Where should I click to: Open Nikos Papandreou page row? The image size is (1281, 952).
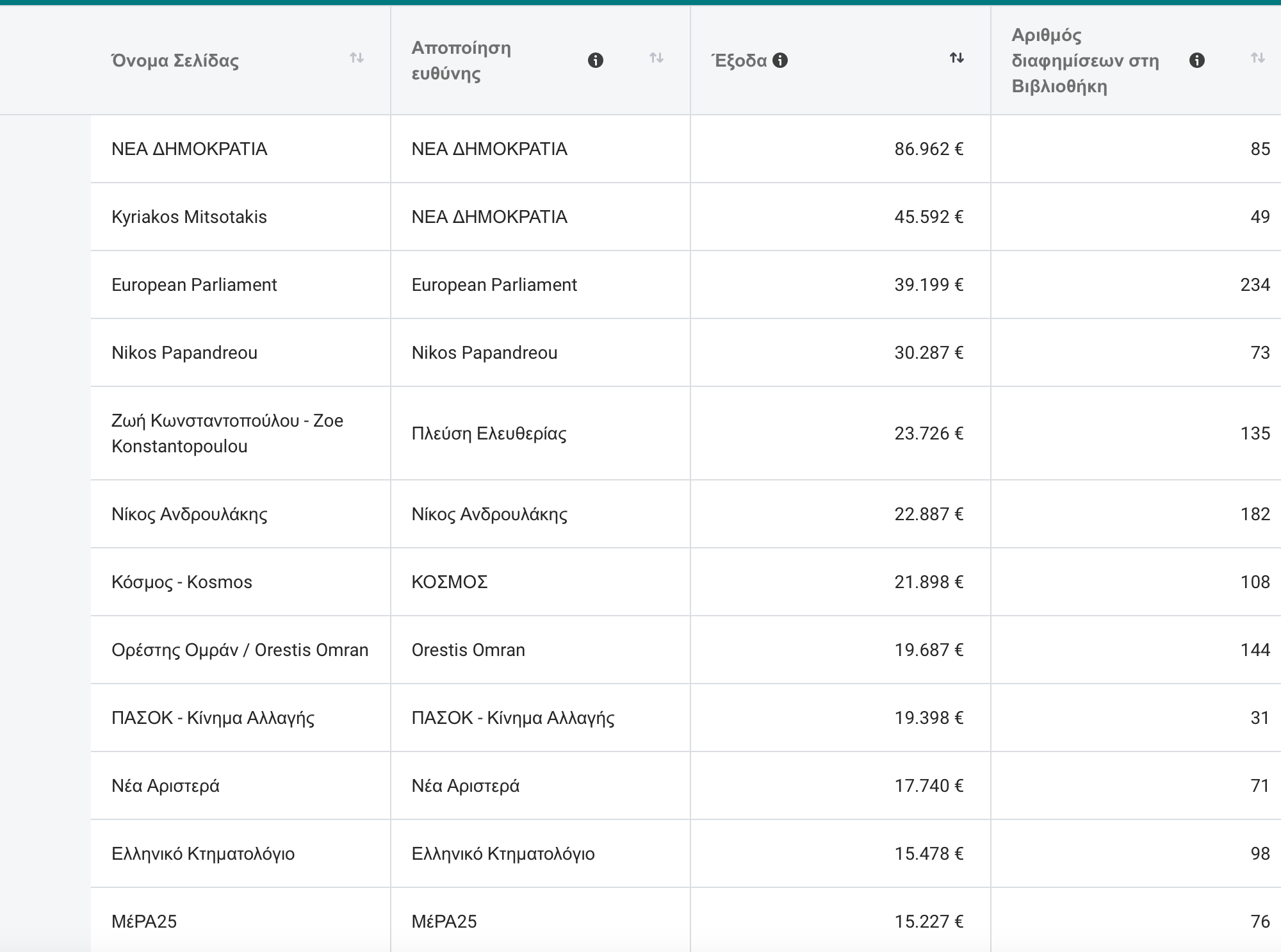pos(184,353)
